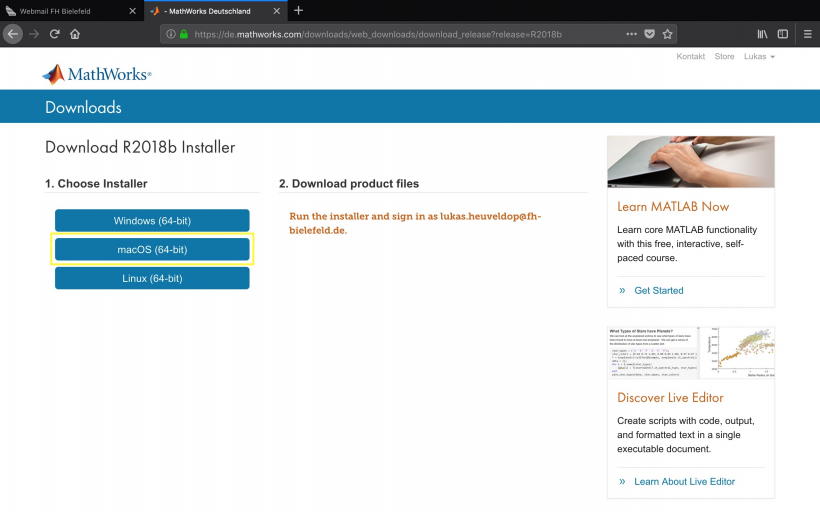Open the Firefox hamburger menu
Viewport: 820px width, 512px height.
click(x=807, y=33)
